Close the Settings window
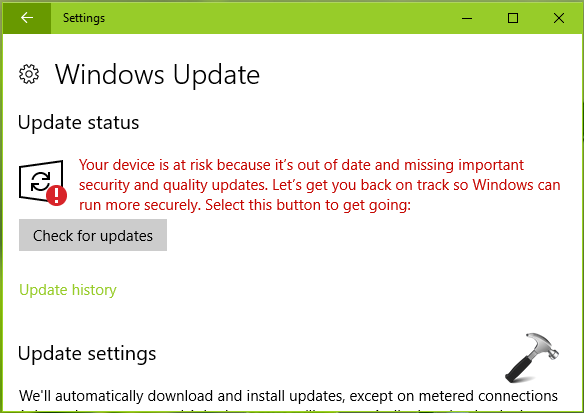This screenshot has width=584, height=413. click(x=559, y=18)
